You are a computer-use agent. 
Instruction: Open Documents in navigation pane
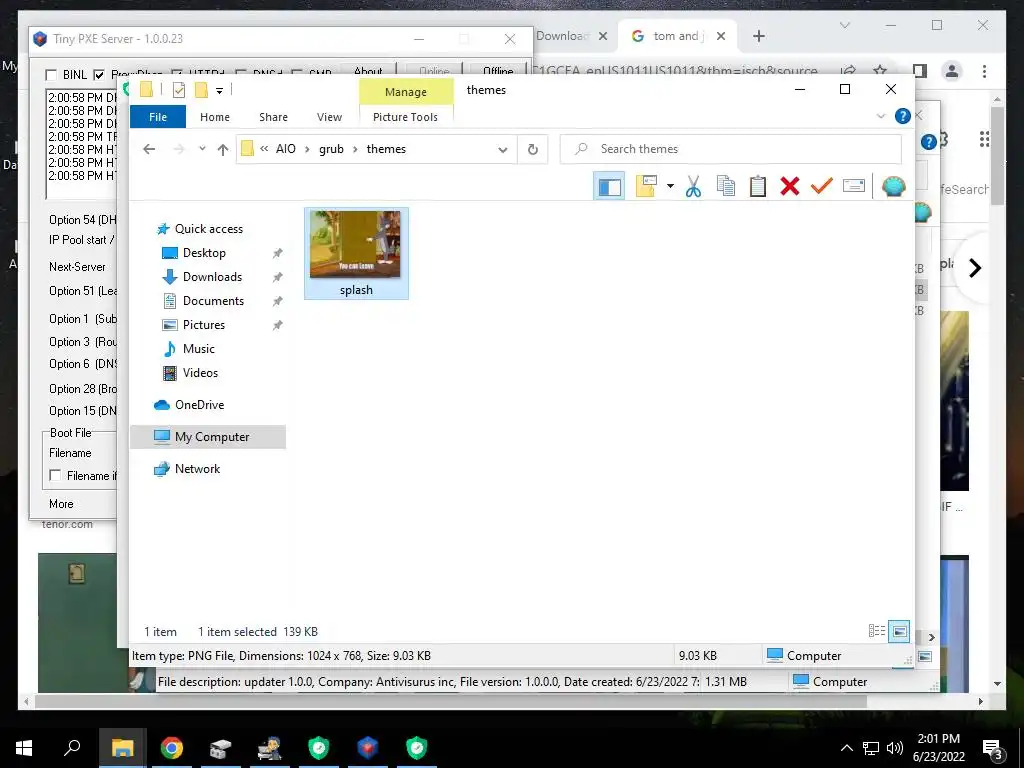point(213,301)
